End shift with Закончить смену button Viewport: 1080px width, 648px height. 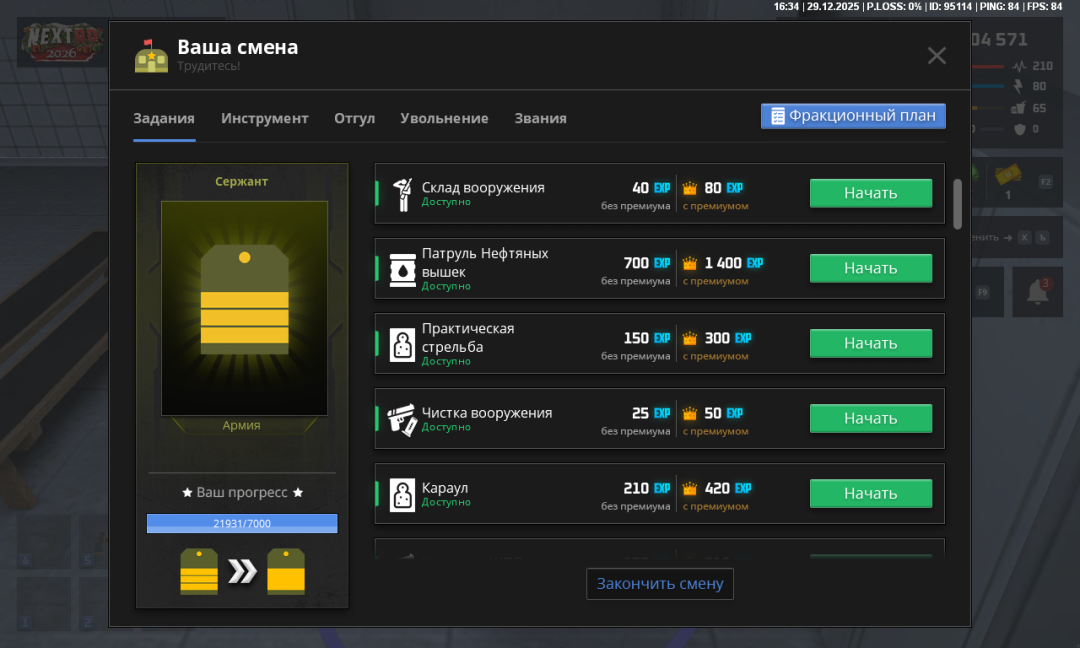pyautogui.click(x=660, y=584)
